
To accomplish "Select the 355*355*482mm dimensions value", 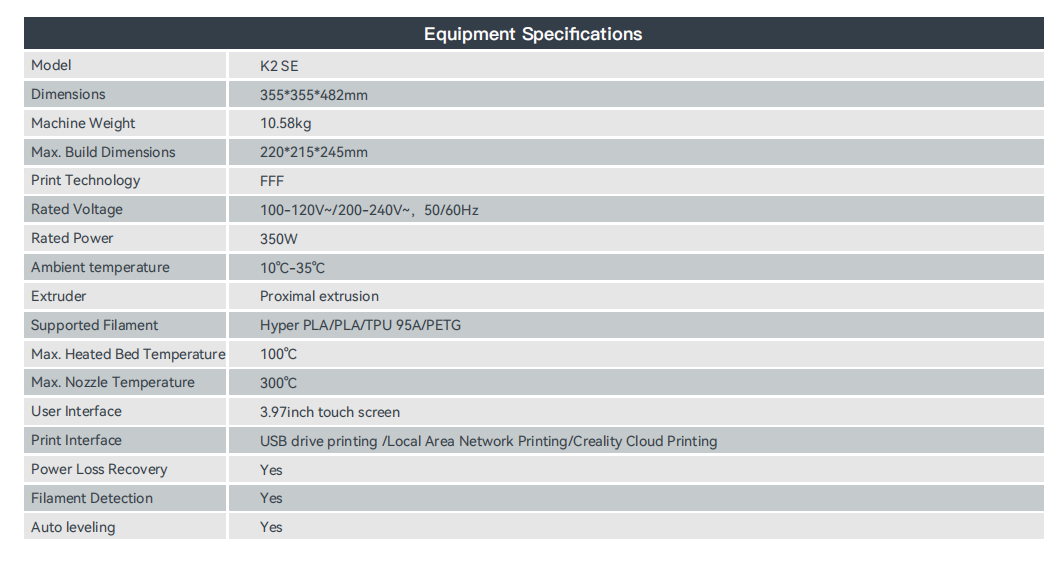I will tap(314, 95).
